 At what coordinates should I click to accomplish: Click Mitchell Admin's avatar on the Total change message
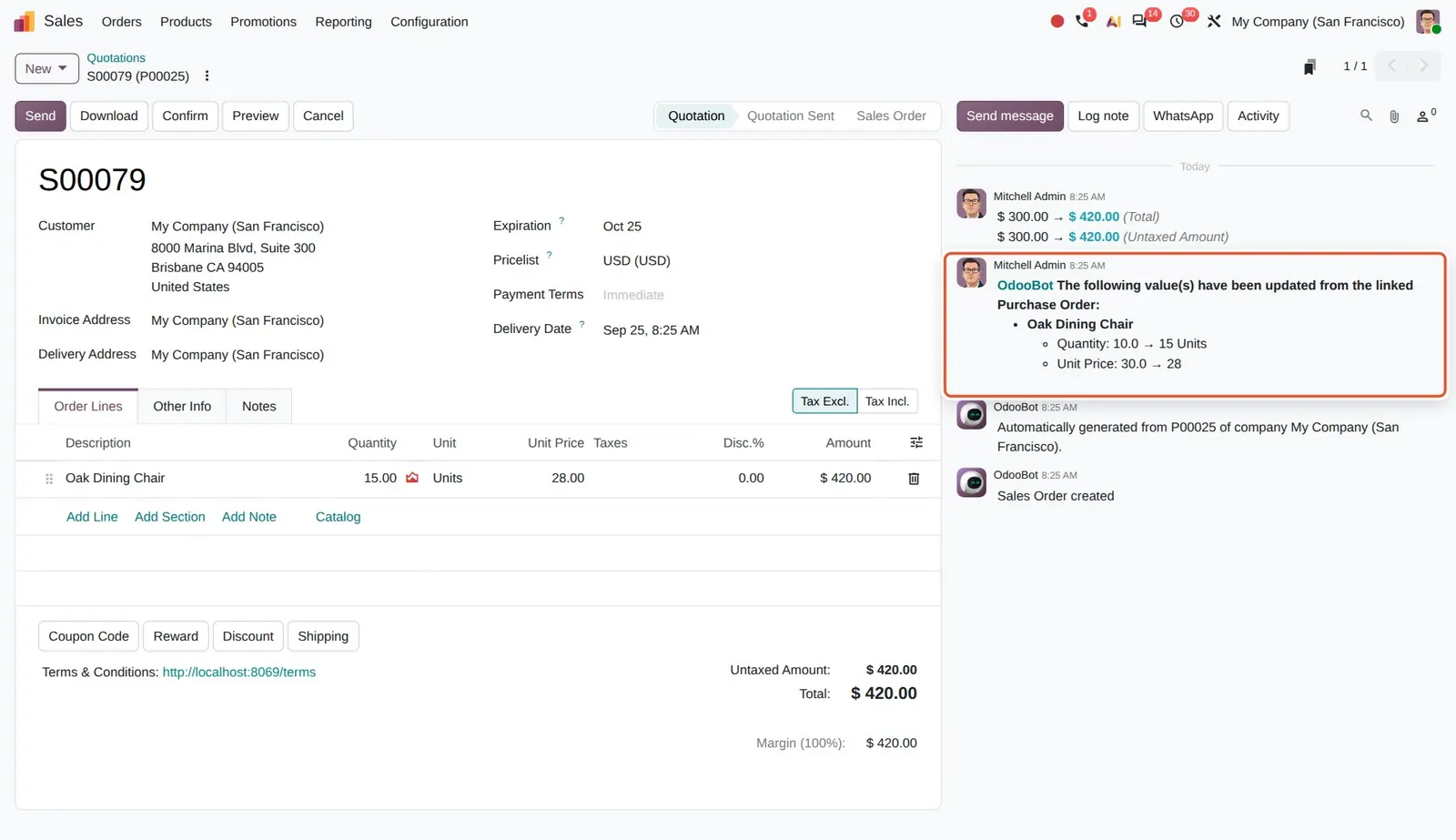(971, 204)
